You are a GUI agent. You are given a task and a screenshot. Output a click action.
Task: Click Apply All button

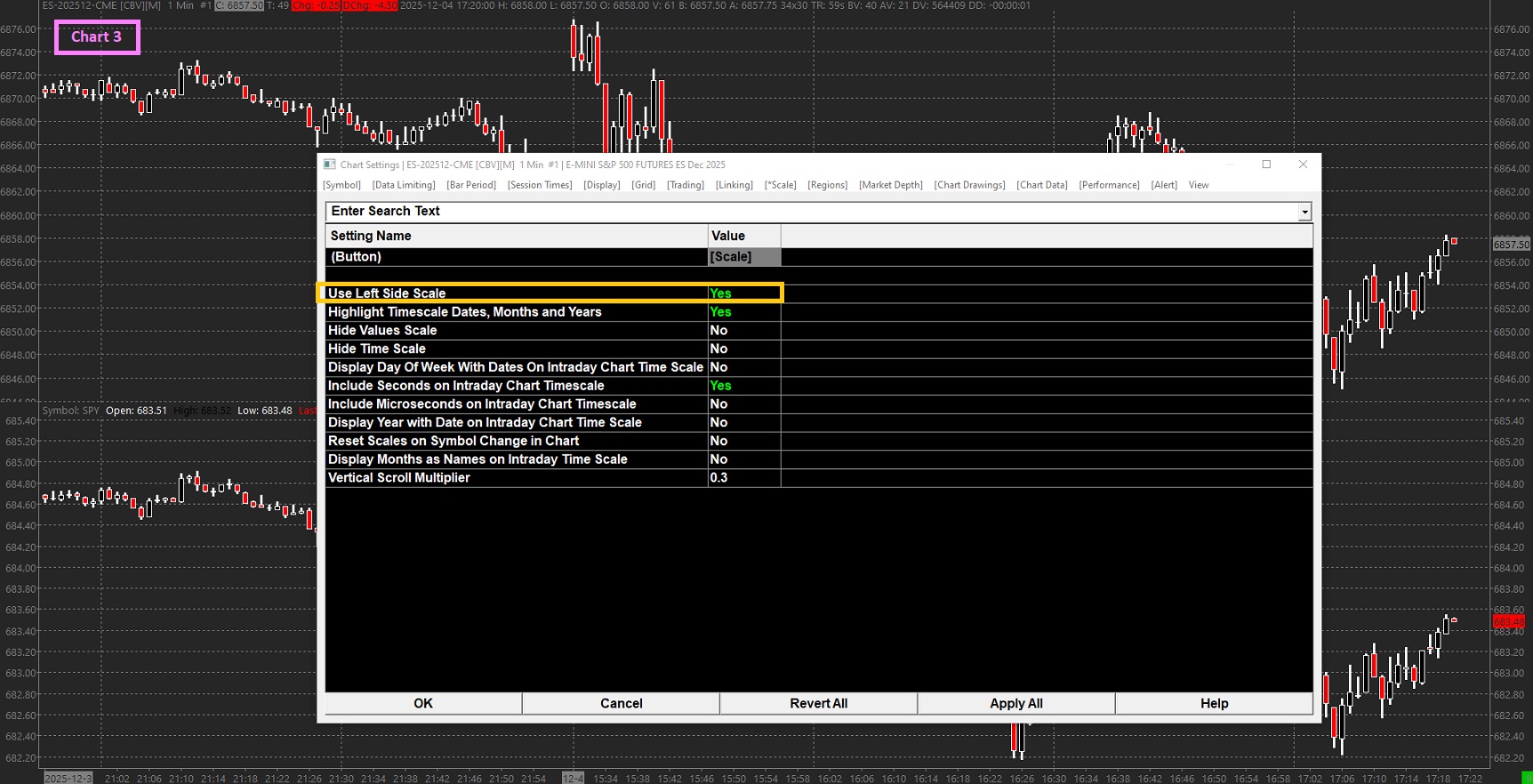pyautogui.click(x=1015, y=703)
